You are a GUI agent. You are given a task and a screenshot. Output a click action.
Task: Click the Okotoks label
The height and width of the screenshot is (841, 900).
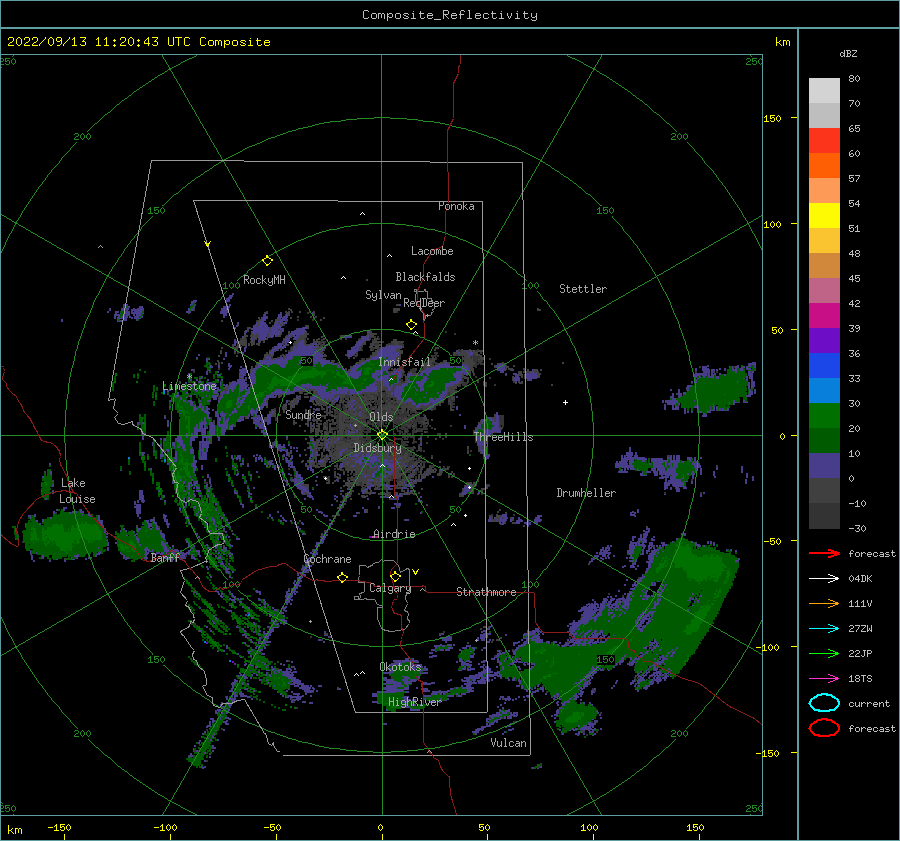click(x=400, y=667)
